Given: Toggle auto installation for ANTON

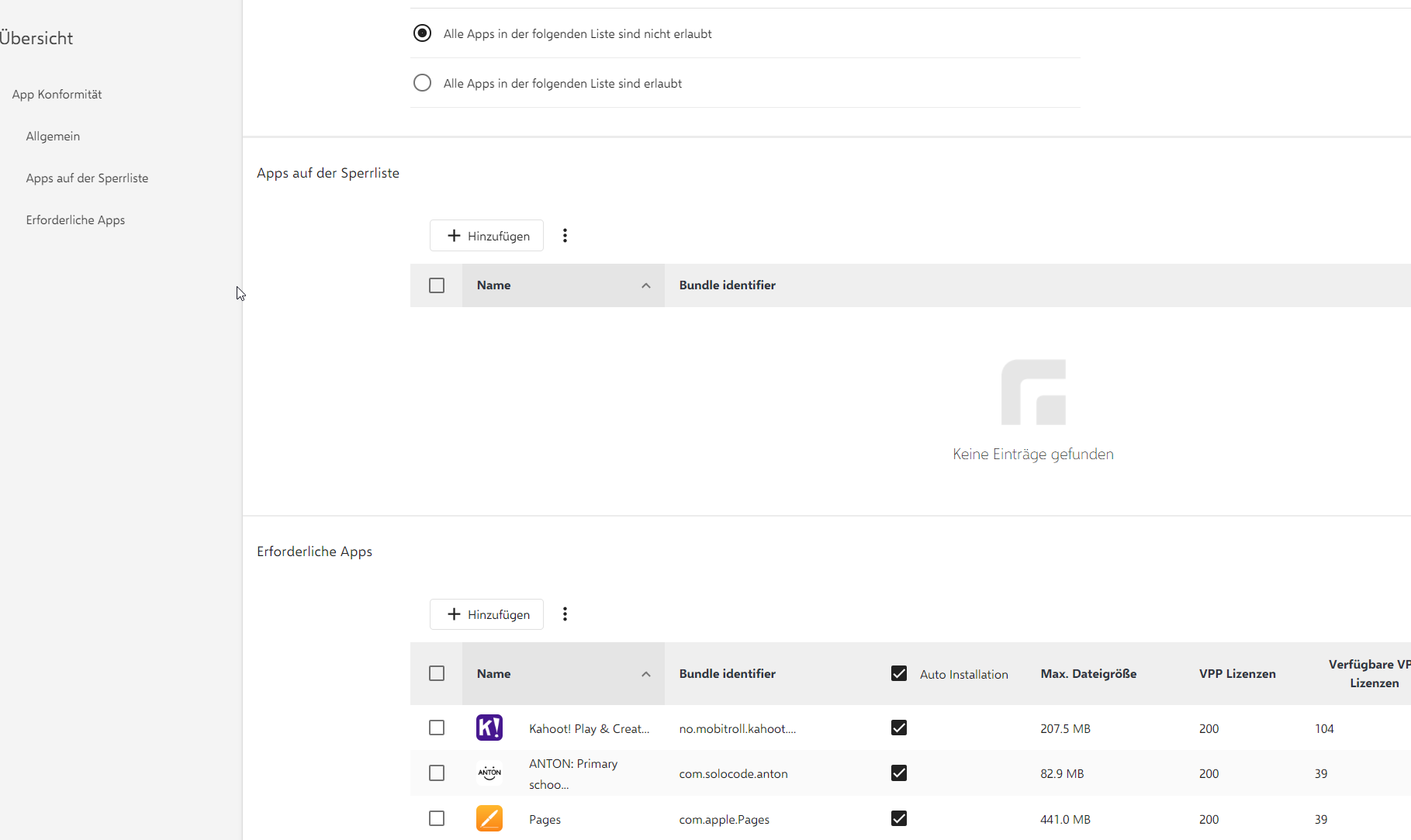Looking at the screenshot, I should point(899,773).
